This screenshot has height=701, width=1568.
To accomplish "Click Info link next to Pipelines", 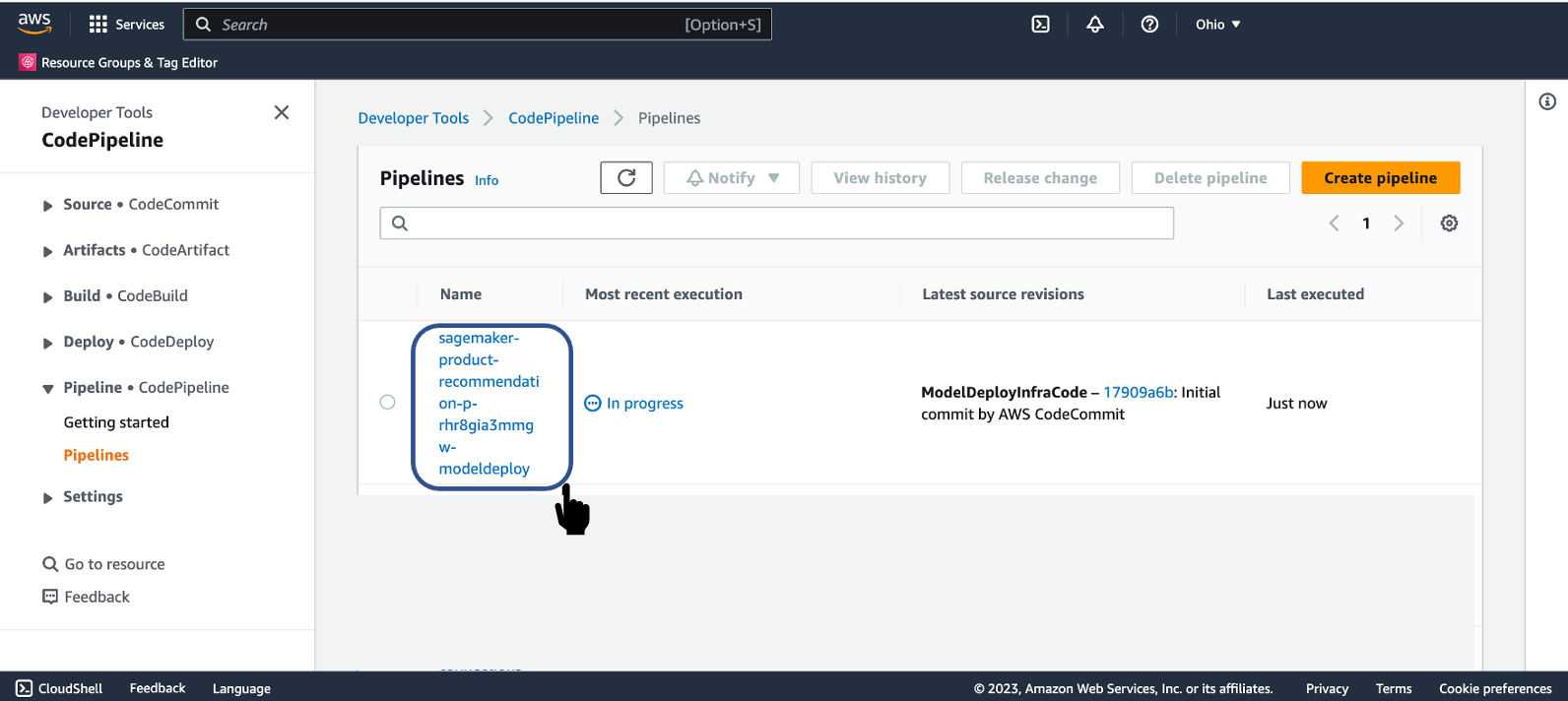I will [487, 180].
